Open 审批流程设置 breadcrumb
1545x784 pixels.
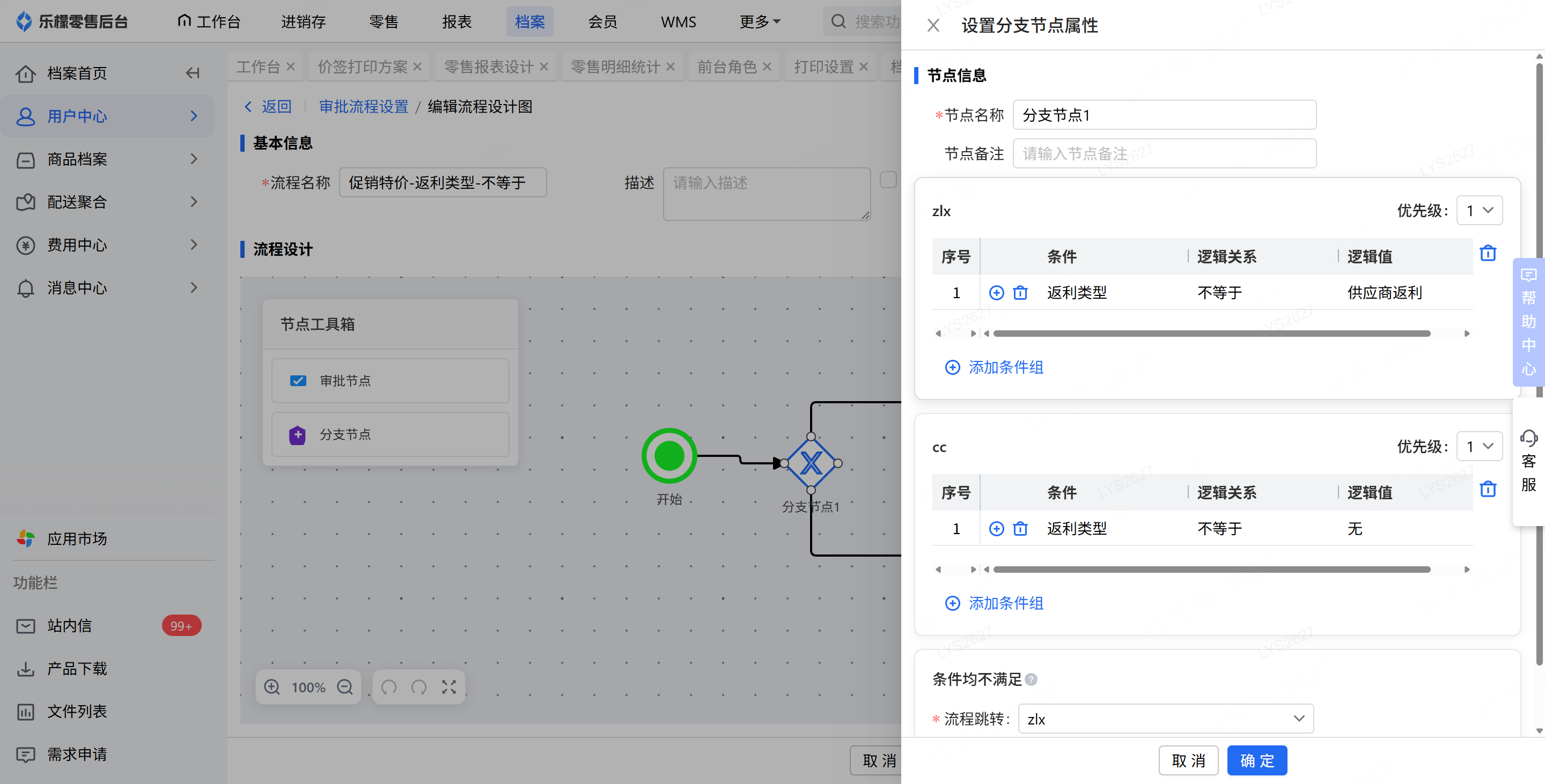tap(364, 107)
